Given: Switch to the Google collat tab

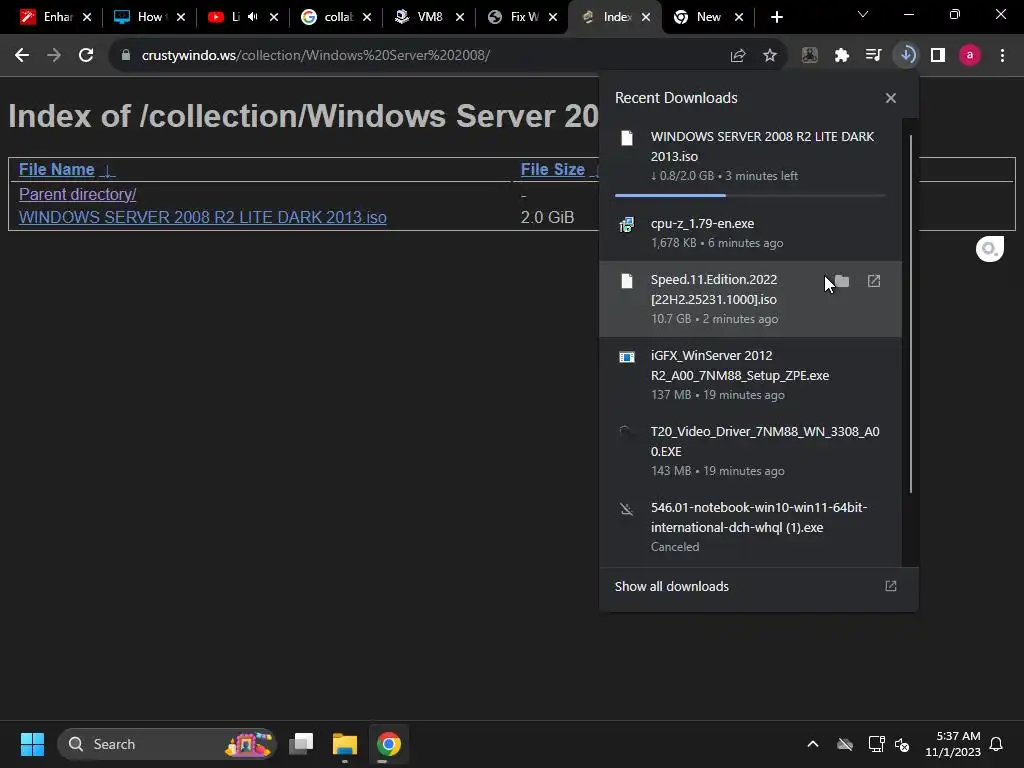Looking at the screenshot, I should pyautogui.click(x=336, y=17).
